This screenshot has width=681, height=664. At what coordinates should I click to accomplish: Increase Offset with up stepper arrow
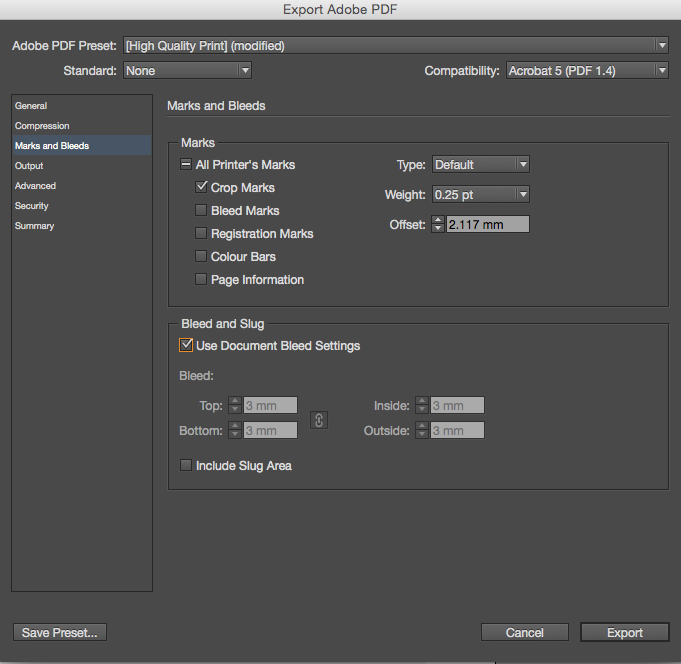tap(438, 220)
